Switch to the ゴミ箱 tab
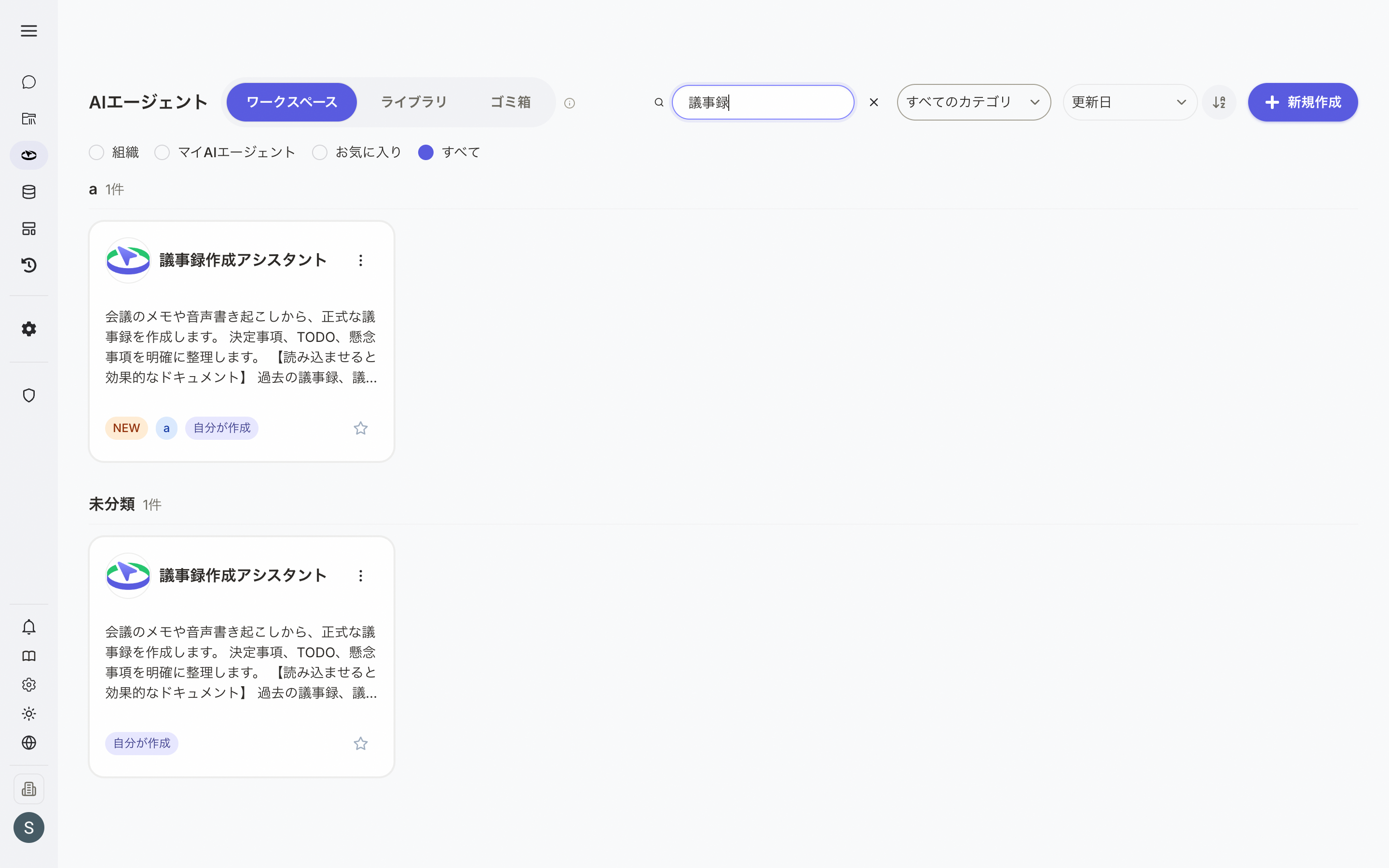Image resolution: width=1389 pixels, height=868 pixels. [x=510, y=102]
